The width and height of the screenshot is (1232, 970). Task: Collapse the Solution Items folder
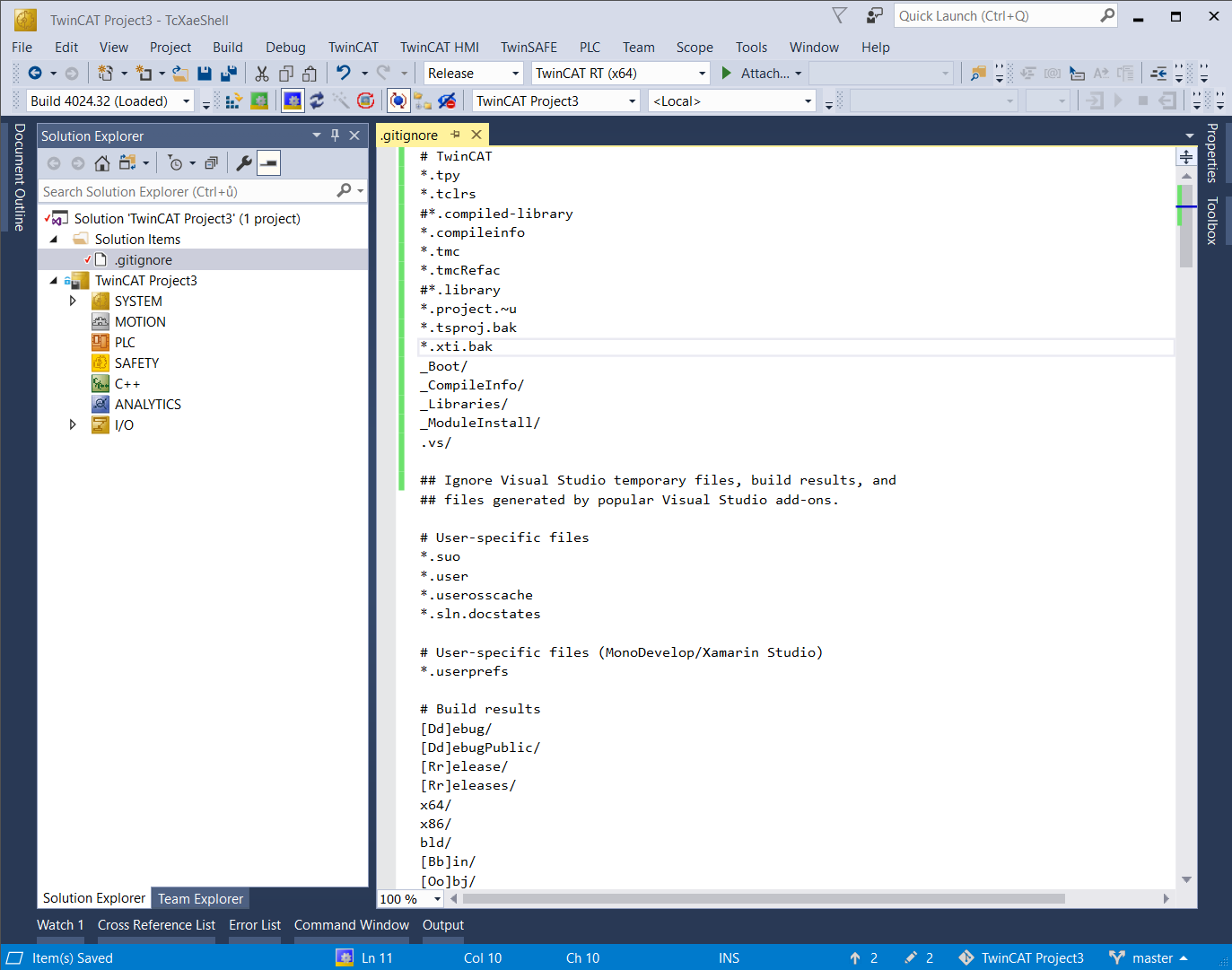(x=53, y=240)
